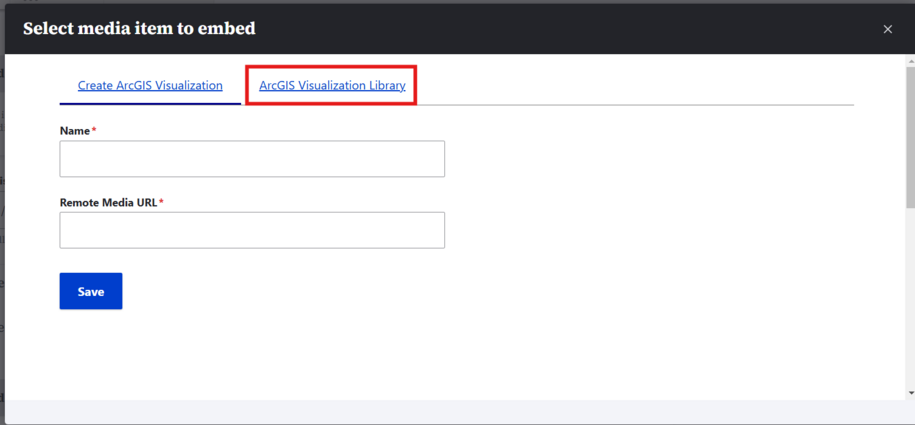The image size is (915, 425).
Task: Click the dialog title 'Select media item to embed'
Action: pos(139,29)
